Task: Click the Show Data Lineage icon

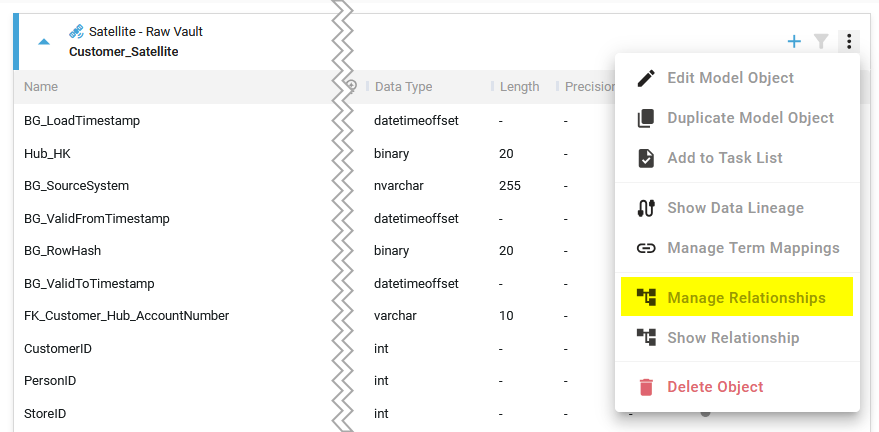Action: [x=646, y=208]
